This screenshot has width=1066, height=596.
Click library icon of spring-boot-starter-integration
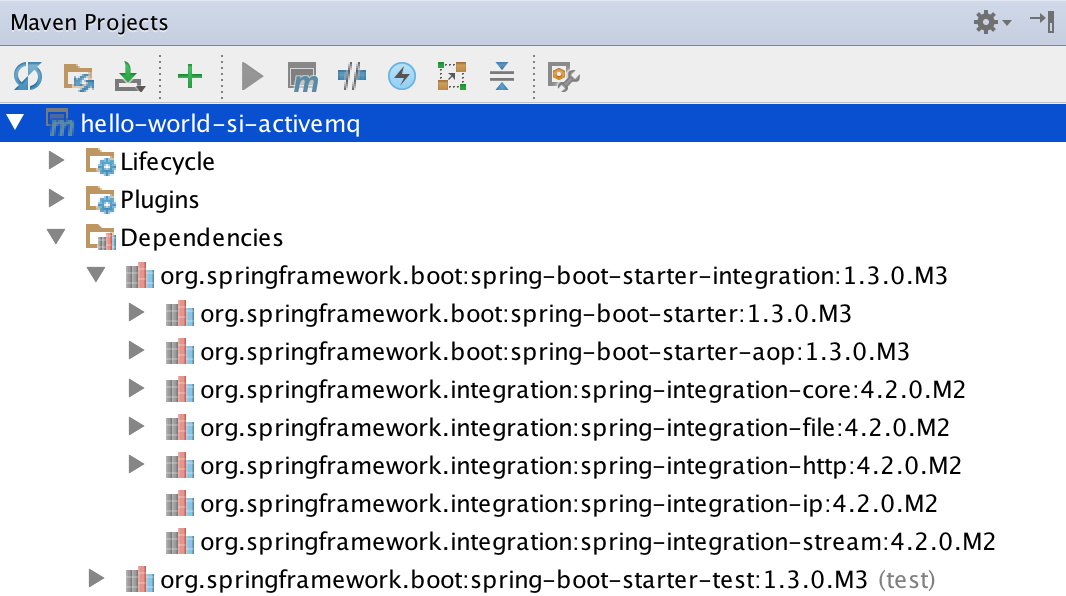[140, 275]
